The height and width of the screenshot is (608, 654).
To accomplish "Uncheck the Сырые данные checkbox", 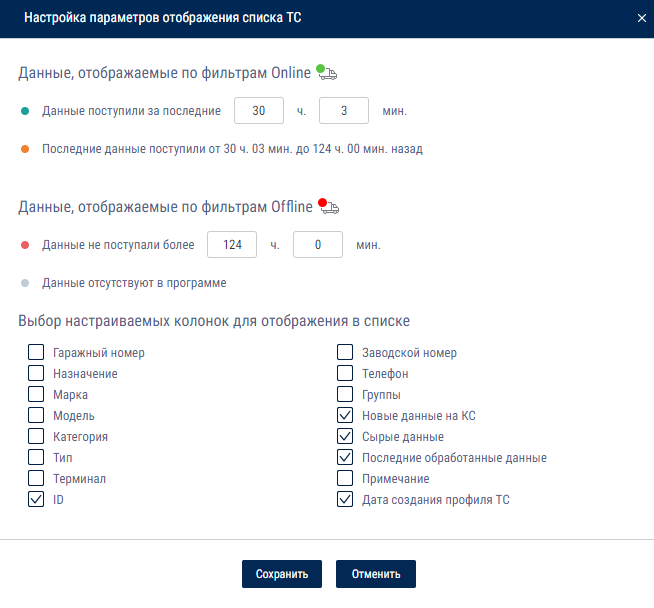I will 345,436.
